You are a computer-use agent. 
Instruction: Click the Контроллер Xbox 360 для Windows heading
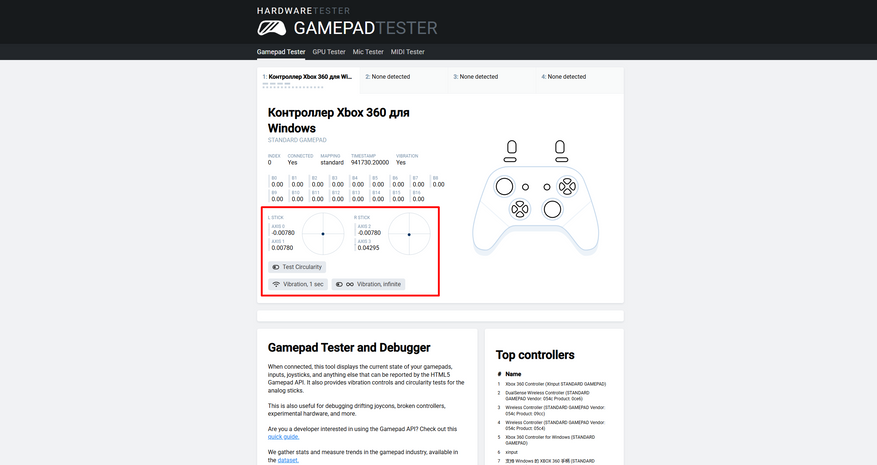click(338, 120)
